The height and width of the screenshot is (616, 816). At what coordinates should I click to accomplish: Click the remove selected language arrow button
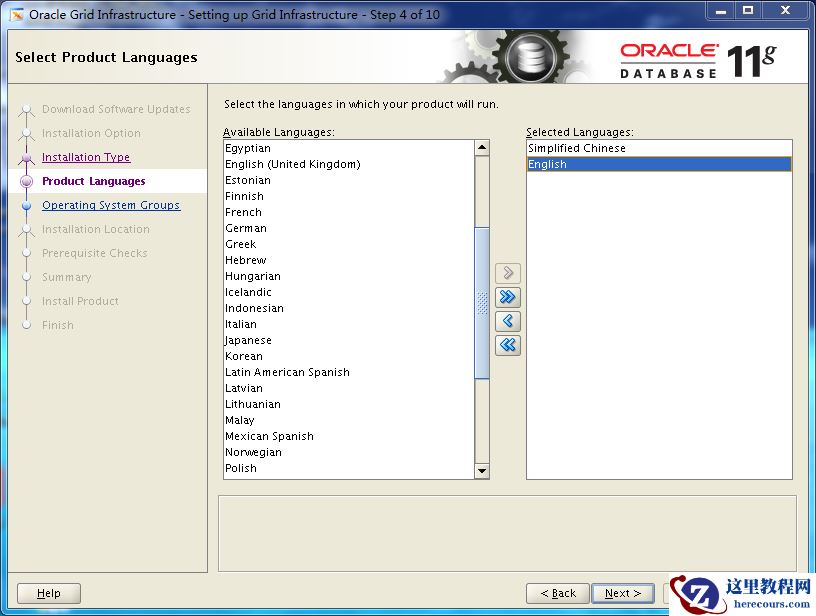pyautogui.click(x=508, y=321)
